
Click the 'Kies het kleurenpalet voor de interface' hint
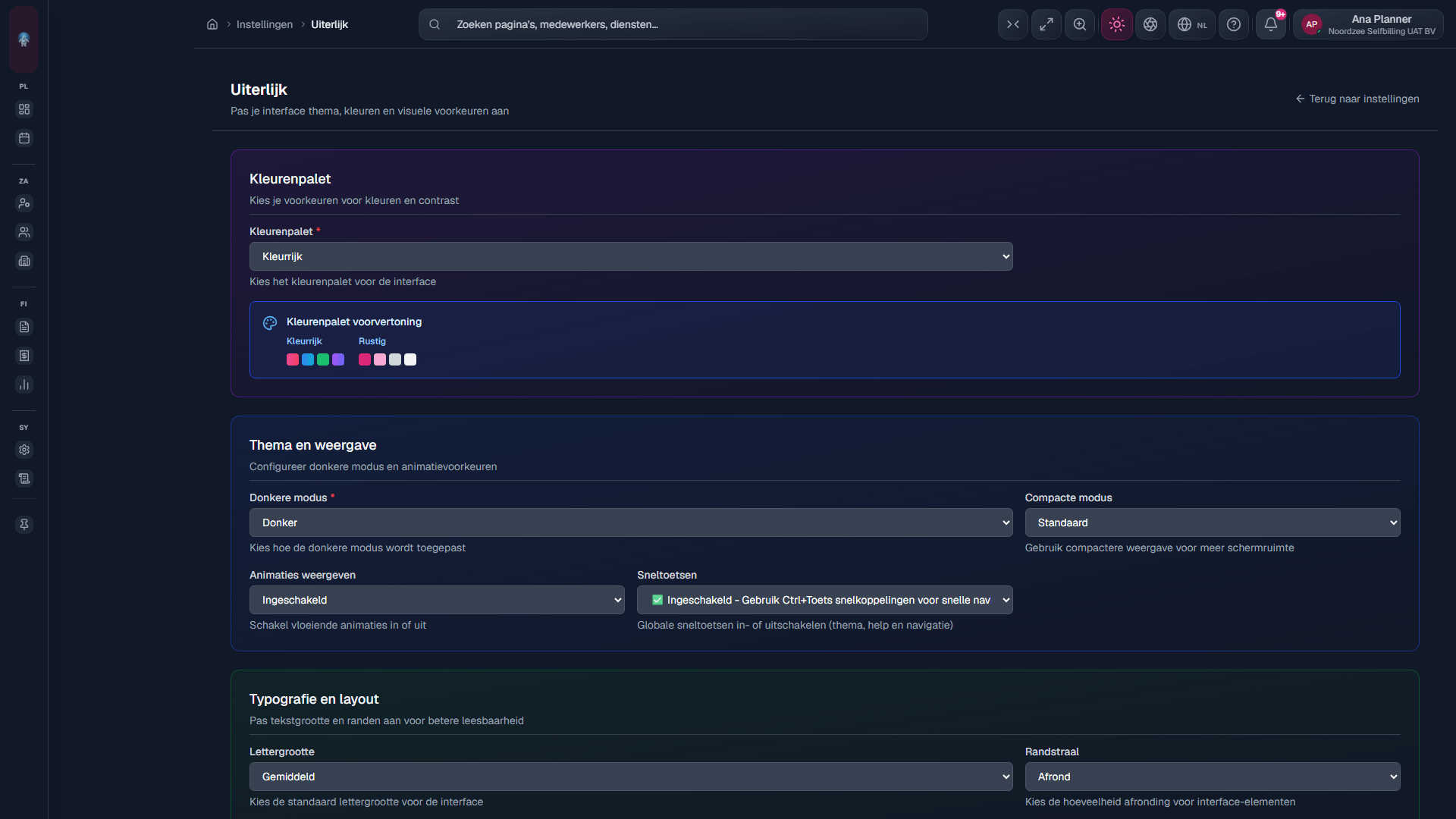pyautogui.click(x=343, y=281)
